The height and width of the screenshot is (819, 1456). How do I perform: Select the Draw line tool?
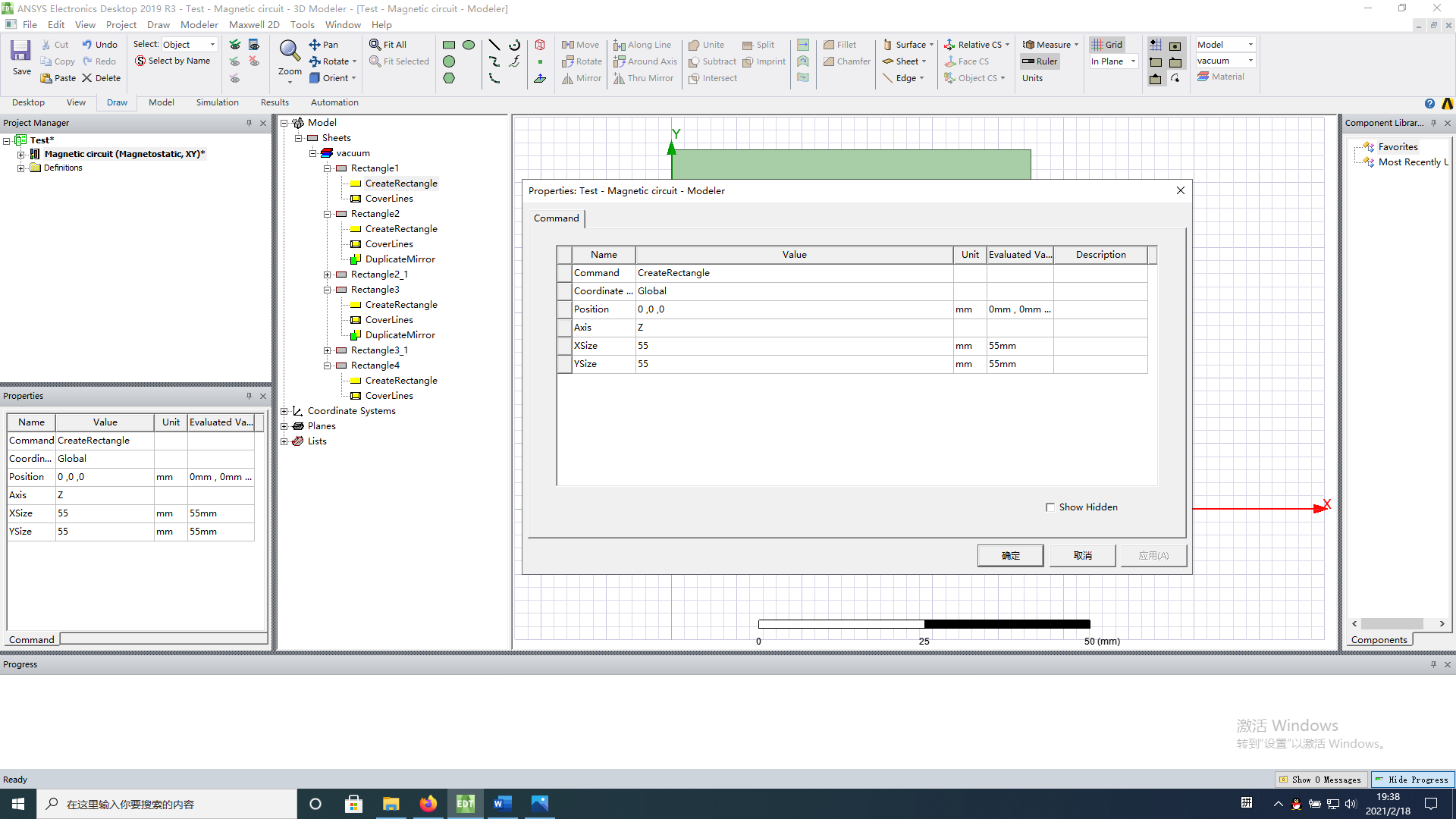pyautogui.click(x=494, y=45)
